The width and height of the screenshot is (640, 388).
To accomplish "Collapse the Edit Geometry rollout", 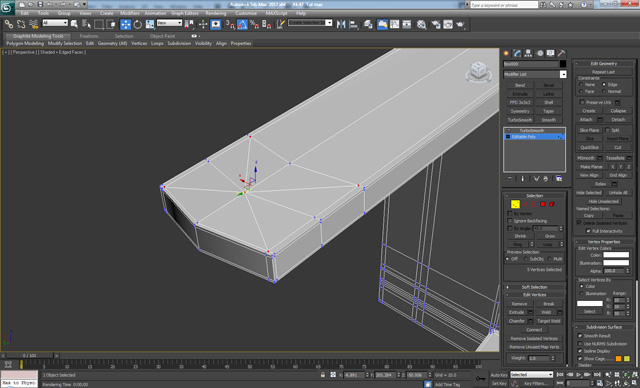I will [x=604, y=64].
